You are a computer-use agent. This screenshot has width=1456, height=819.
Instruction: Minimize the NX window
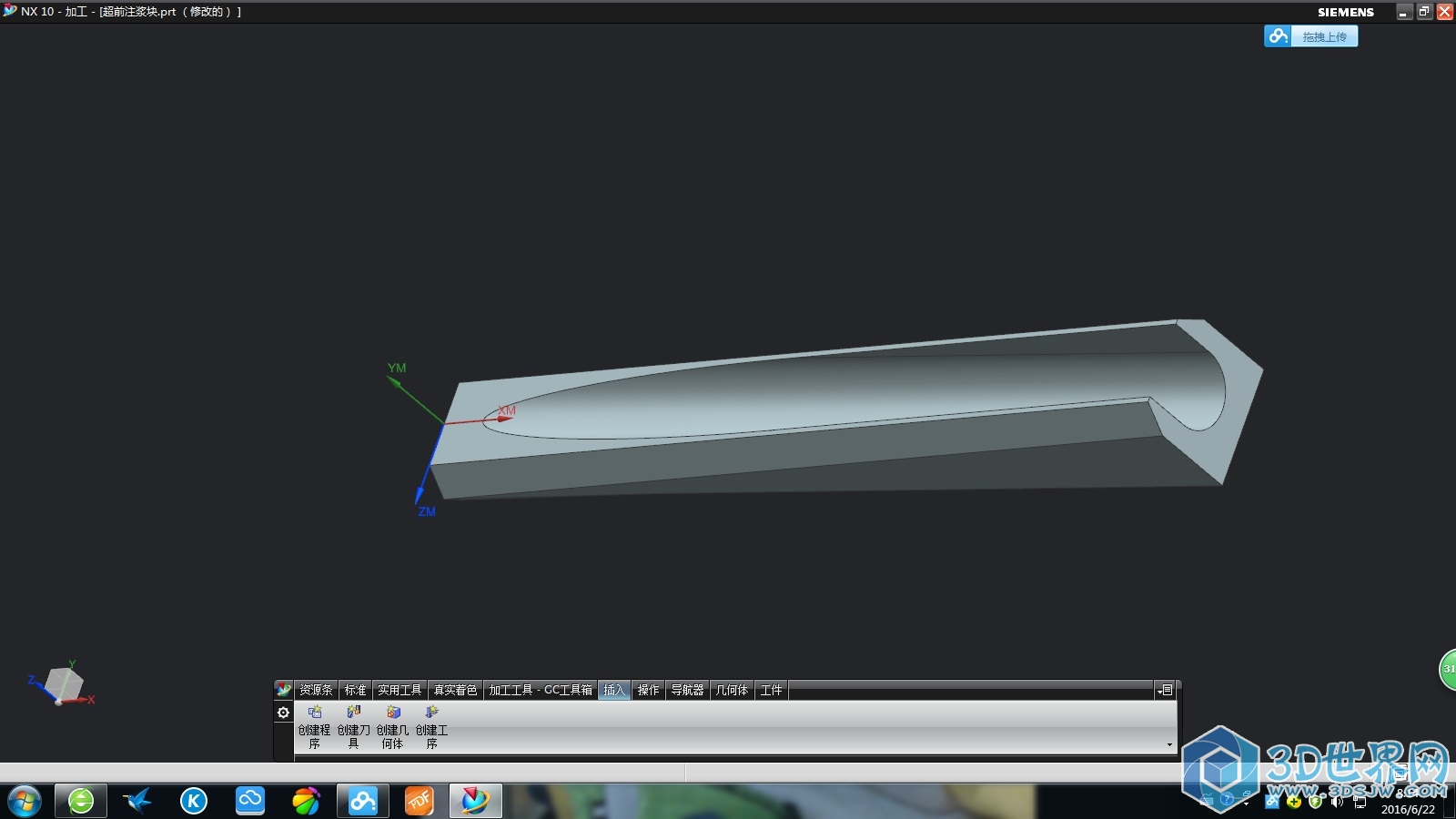(1404, 12)
